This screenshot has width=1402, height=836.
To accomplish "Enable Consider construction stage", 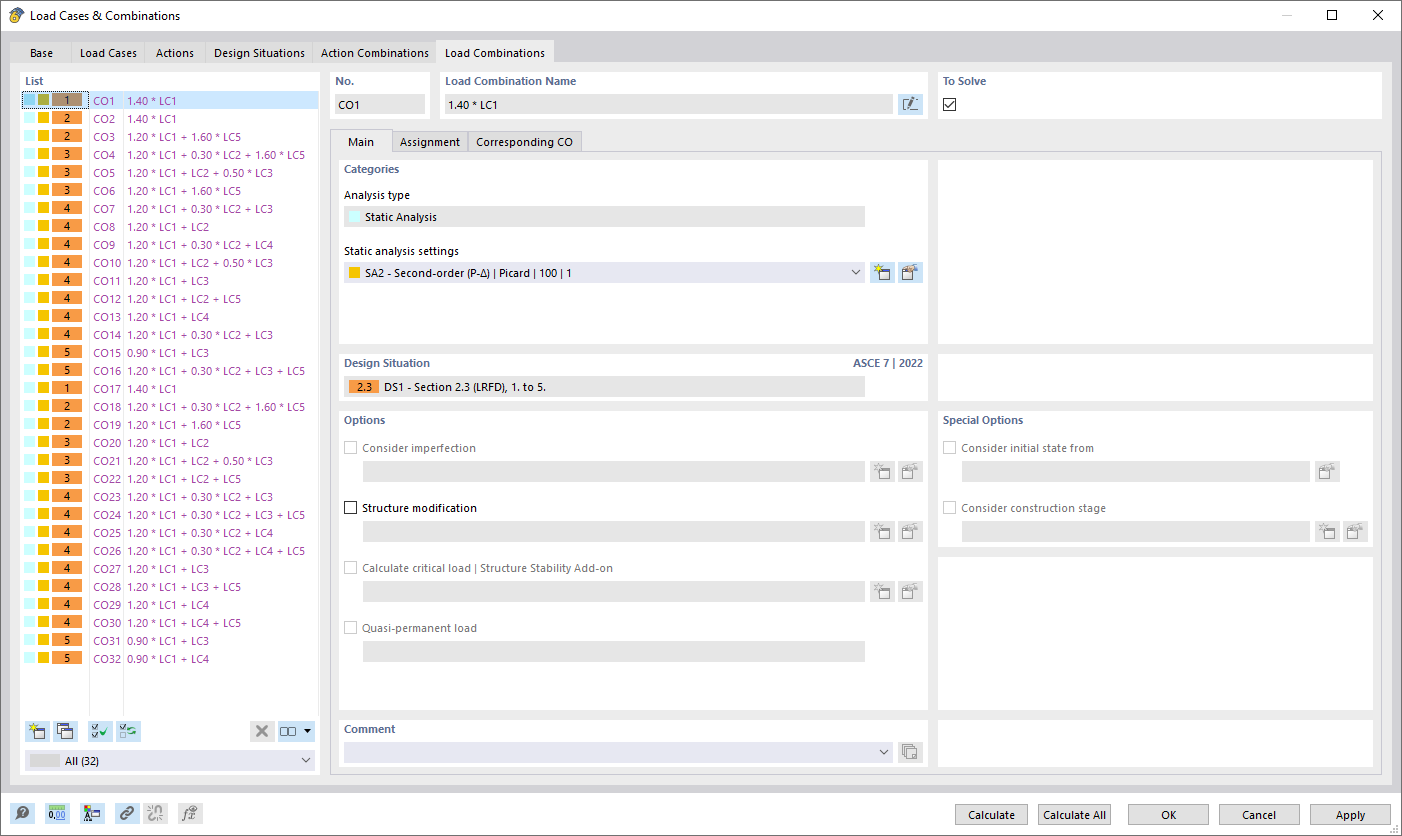I will tap(949, 507).
